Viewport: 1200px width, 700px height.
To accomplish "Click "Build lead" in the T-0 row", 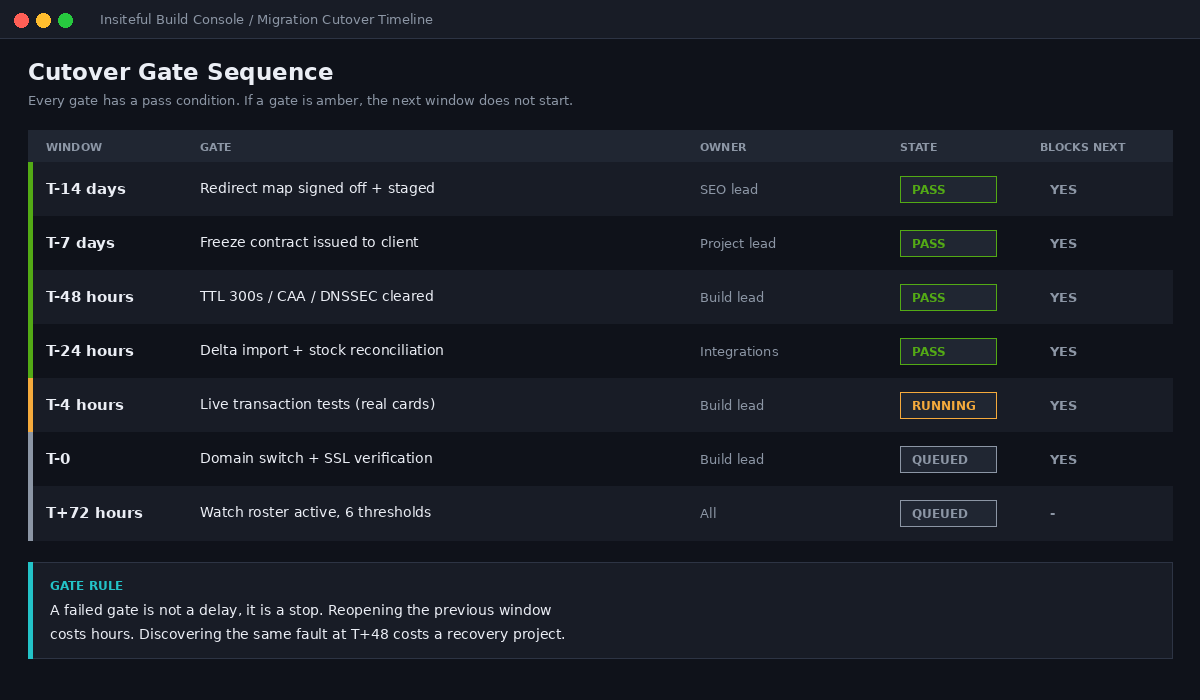I will click(732, 460).
